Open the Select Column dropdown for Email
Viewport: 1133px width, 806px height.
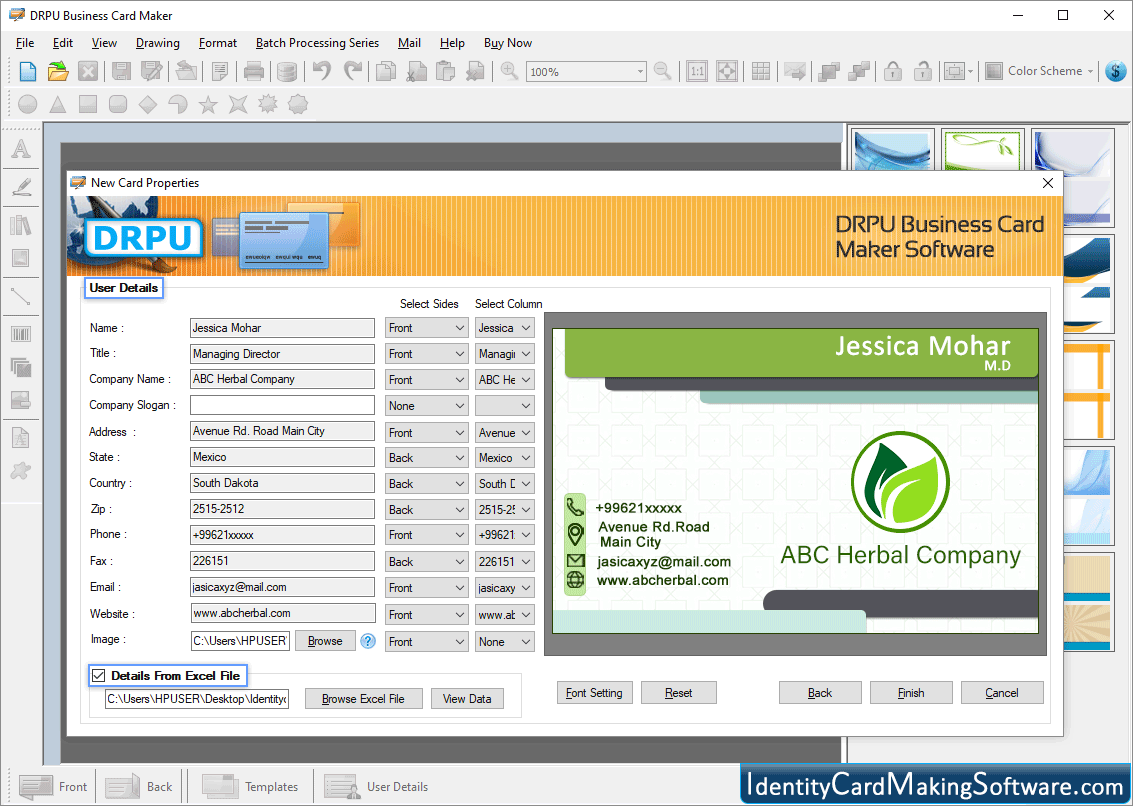coord(504,588)
